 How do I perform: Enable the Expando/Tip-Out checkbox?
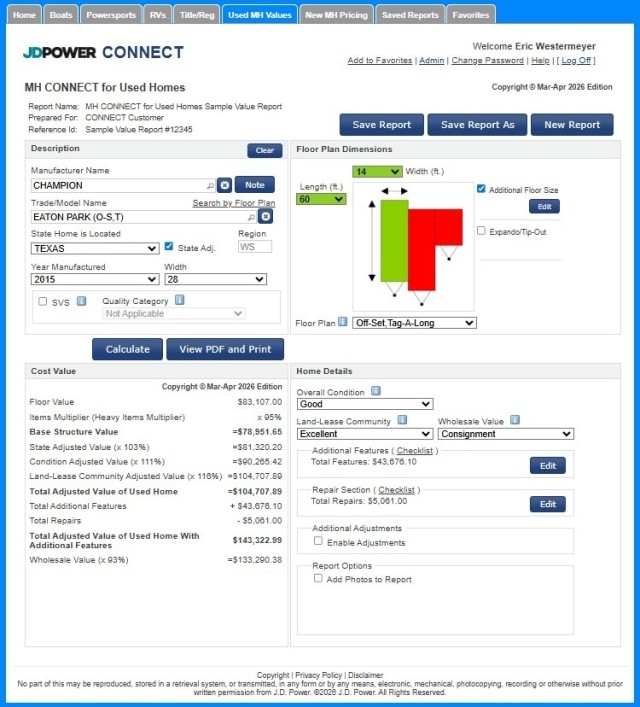[481, 231]
